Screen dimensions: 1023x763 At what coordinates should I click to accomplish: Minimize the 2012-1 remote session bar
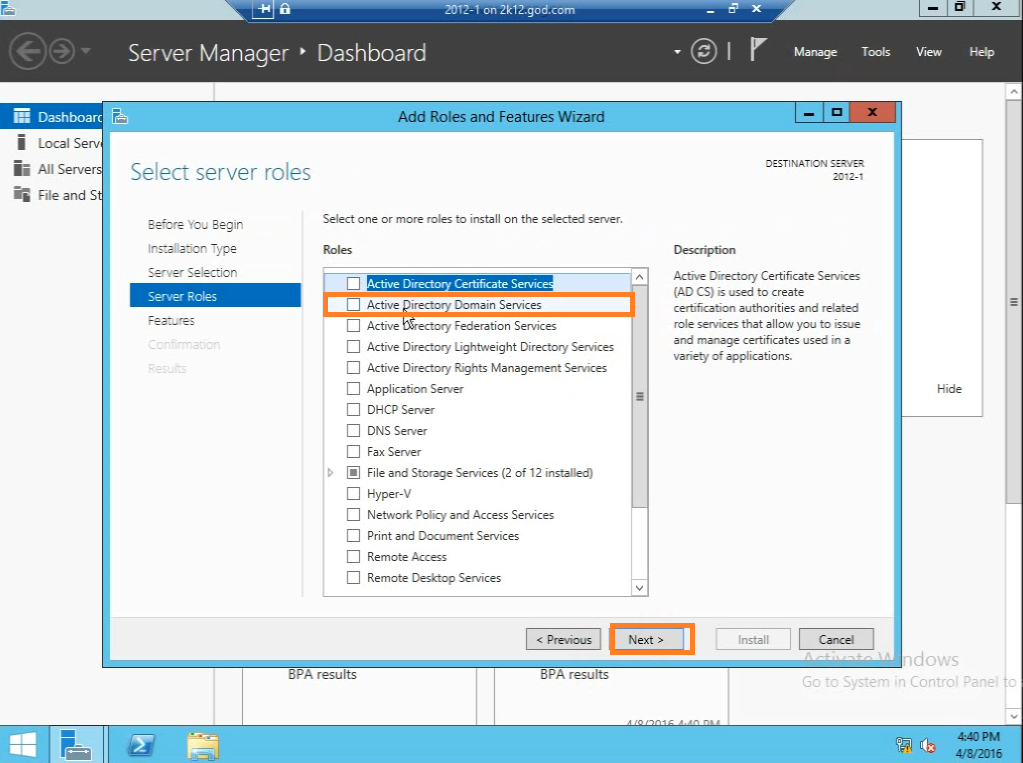coord(710,10)
